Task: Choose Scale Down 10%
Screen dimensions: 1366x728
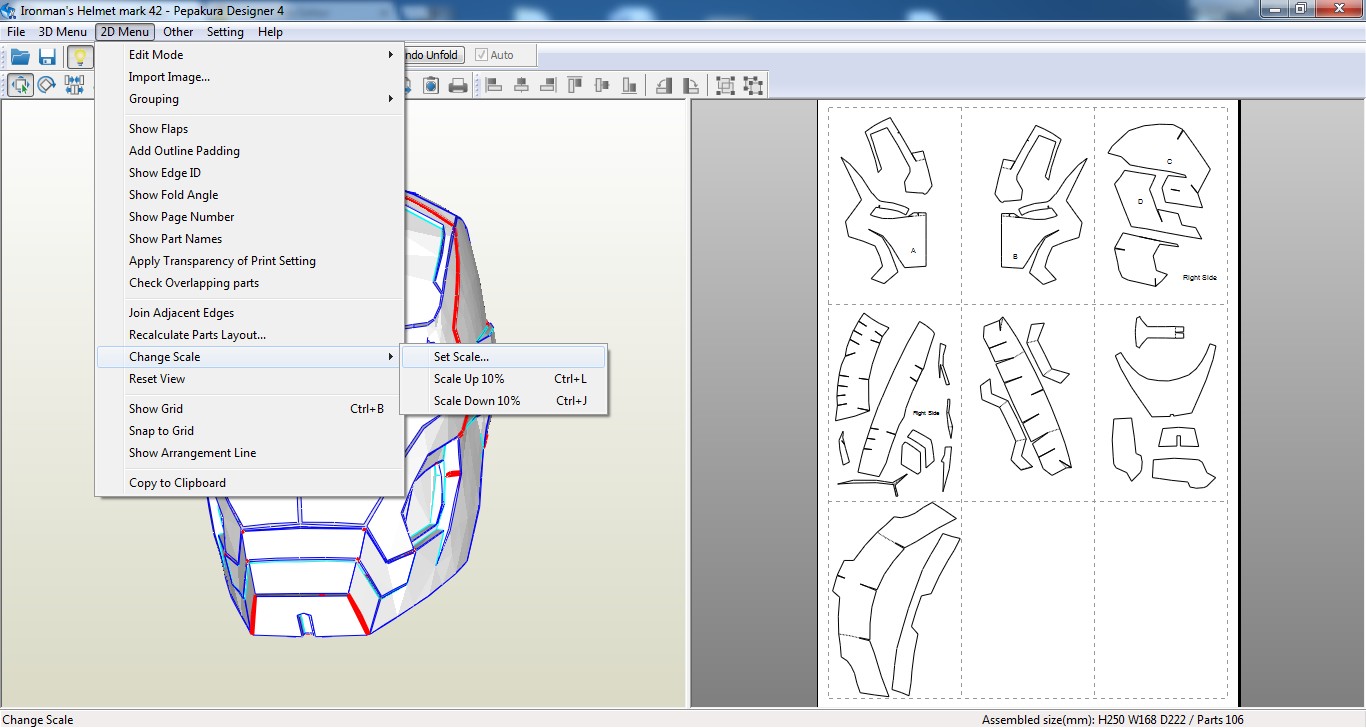Action: (x=503, y=401)
